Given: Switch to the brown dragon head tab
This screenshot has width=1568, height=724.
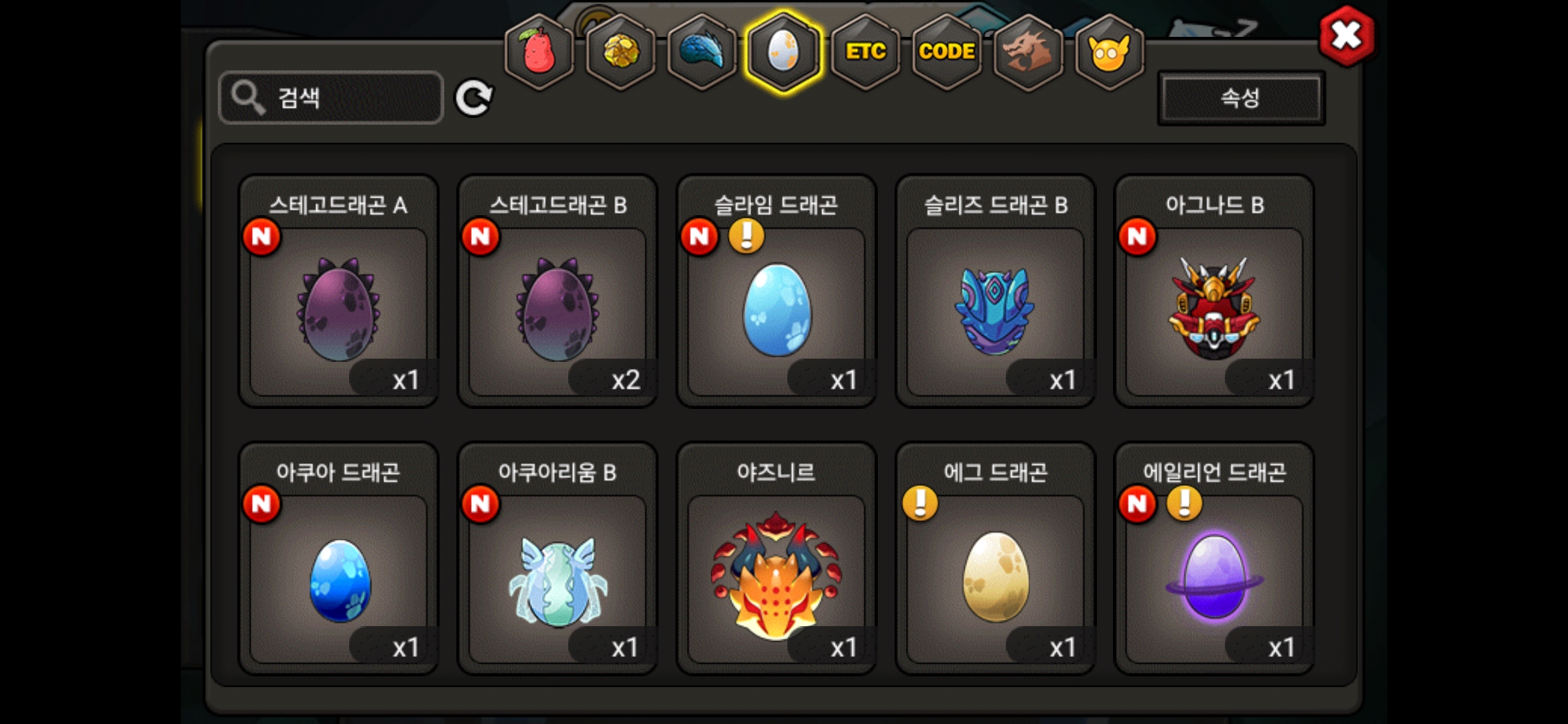Looking at the screenshot, I should click(x=1028, y=52).
